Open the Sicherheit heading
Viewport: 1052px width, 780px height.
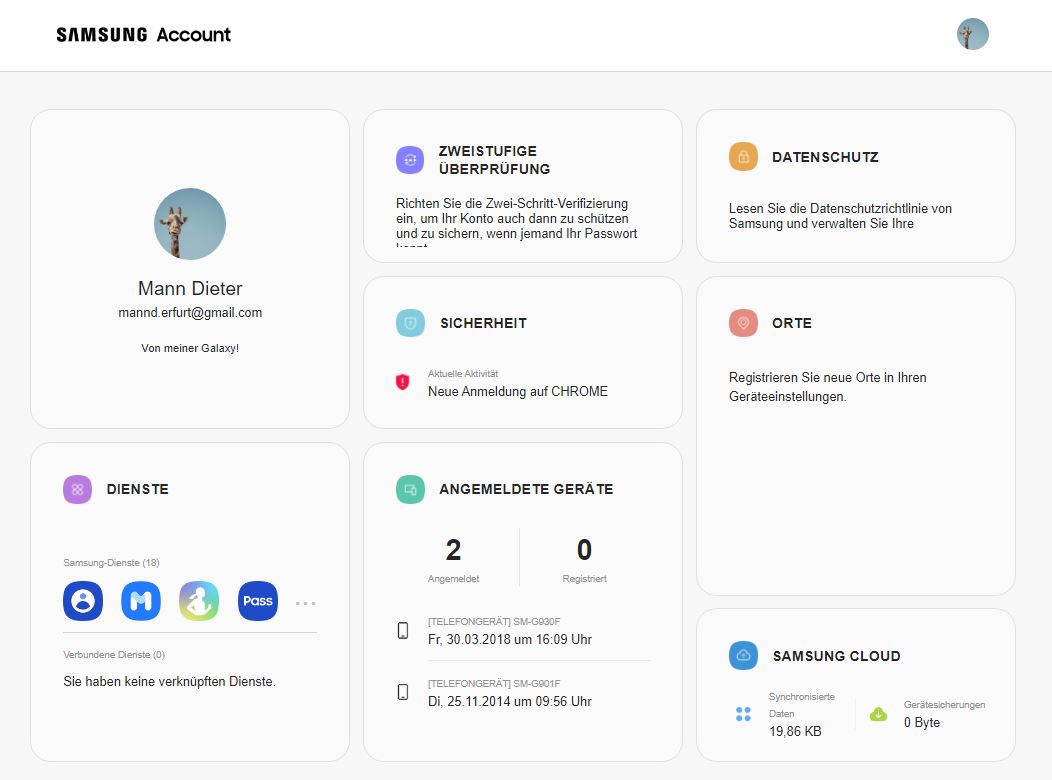click(x=483, y=323)
